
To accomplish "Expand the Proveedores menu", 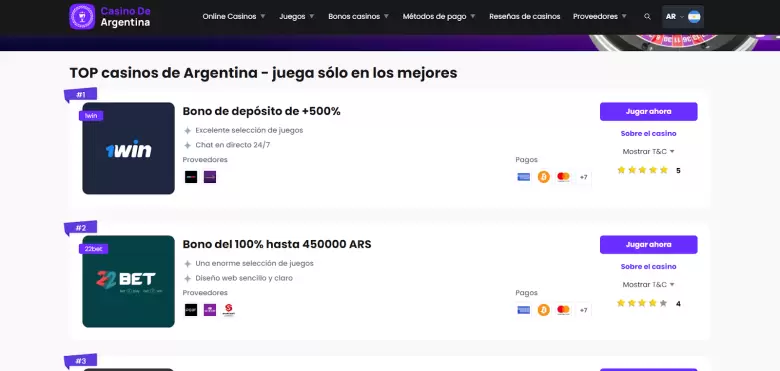I will click(x=600, y=16).
